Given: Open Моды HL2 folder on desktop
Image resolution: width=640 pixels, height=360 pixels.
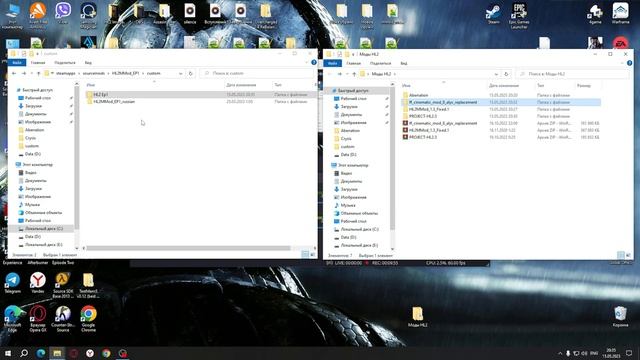Looking at the screenshot, I should point(418,317).
